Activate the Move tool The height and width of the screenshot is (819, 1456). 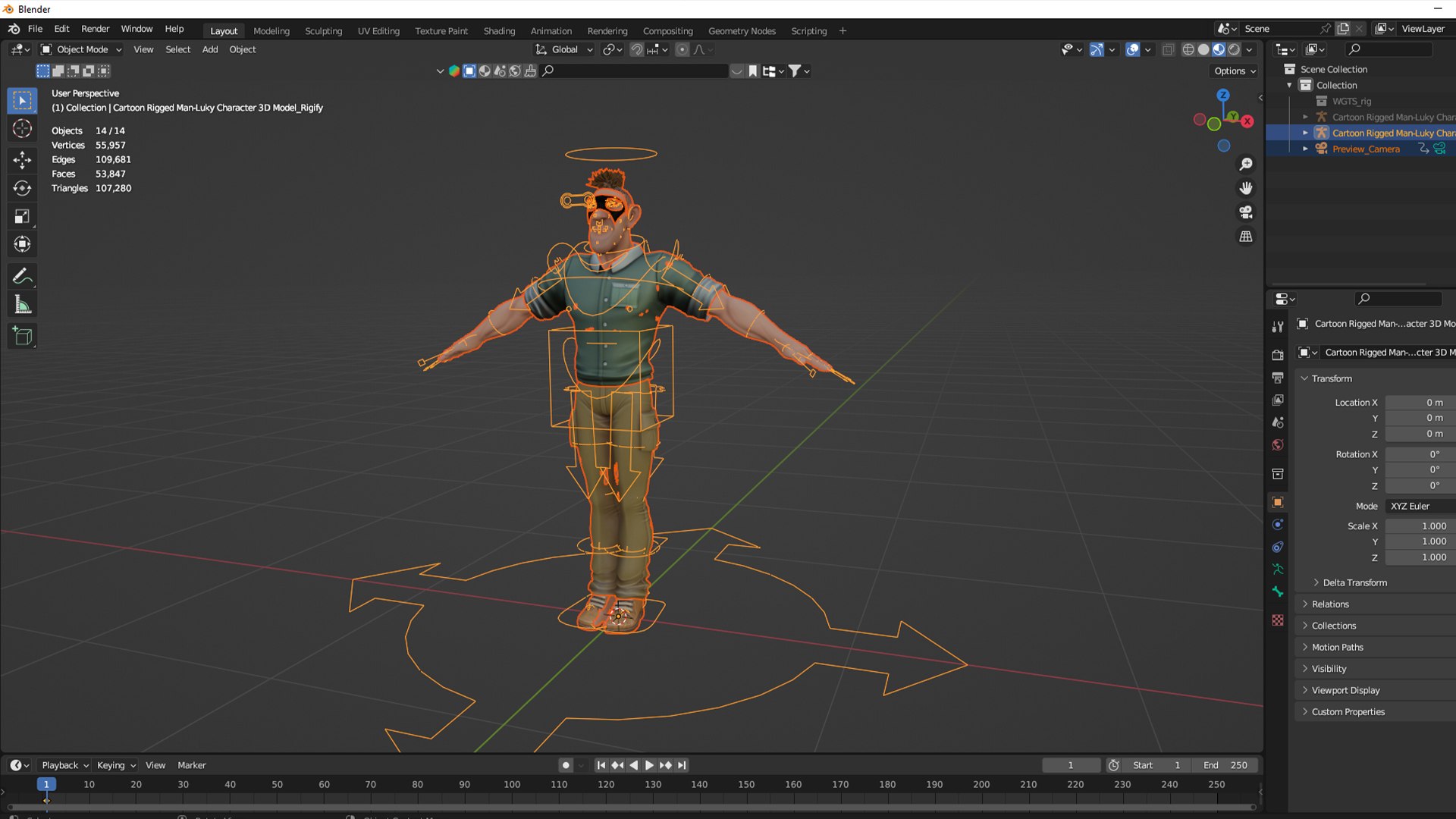(22, 159)
